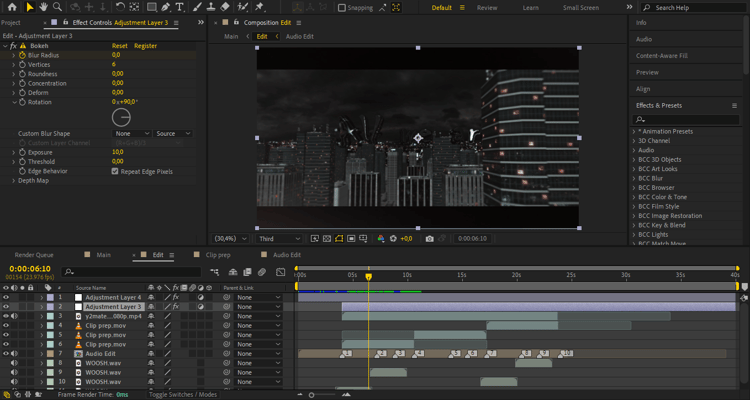Open the Custom Blur Shape None dropdown

131,133
